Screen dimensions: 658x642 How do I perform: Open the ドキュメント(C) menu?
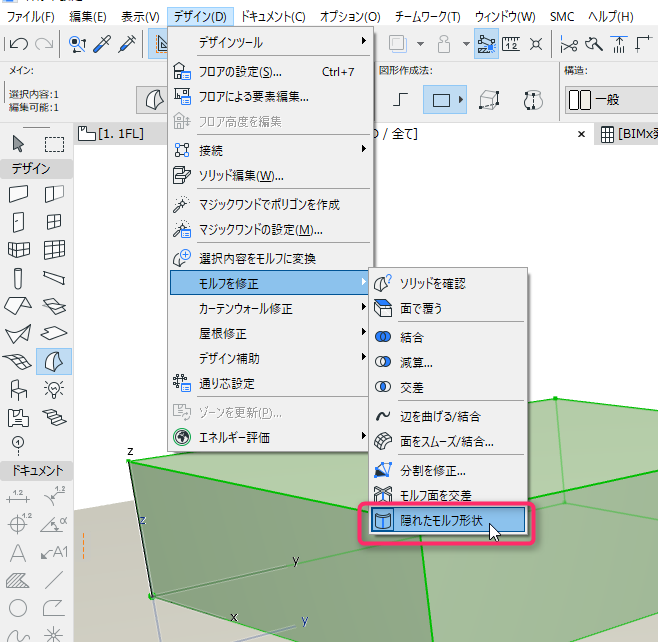273,17
